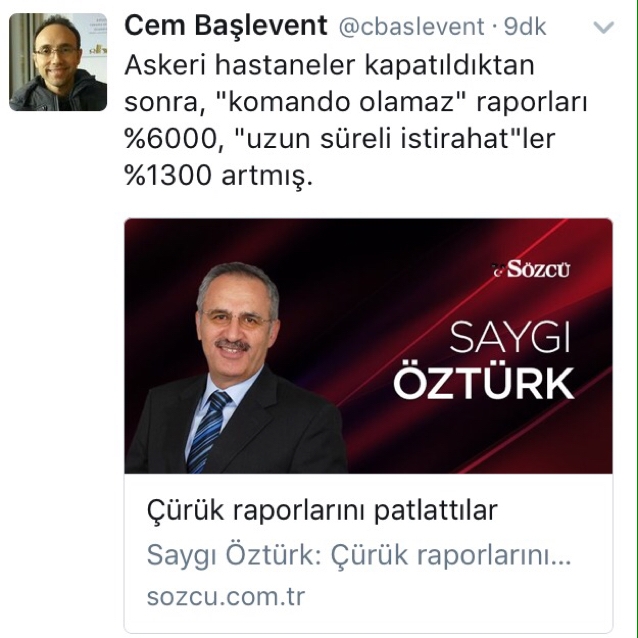Click the Cem Başlevent display name
638x638 pixels.
click(226, 26)
